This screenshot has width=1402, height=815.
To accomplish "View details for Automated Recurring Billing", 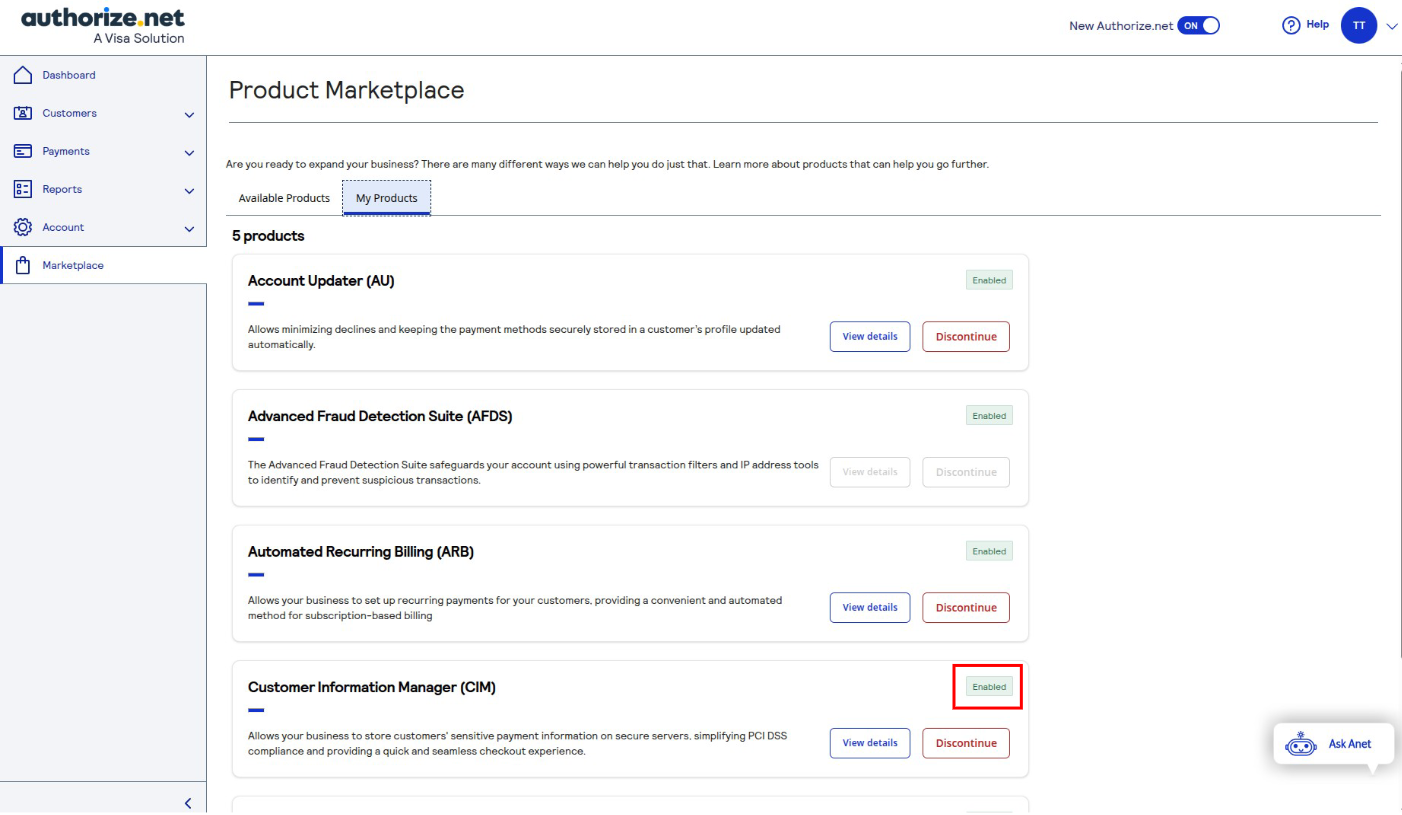I will tap(870, 608).
